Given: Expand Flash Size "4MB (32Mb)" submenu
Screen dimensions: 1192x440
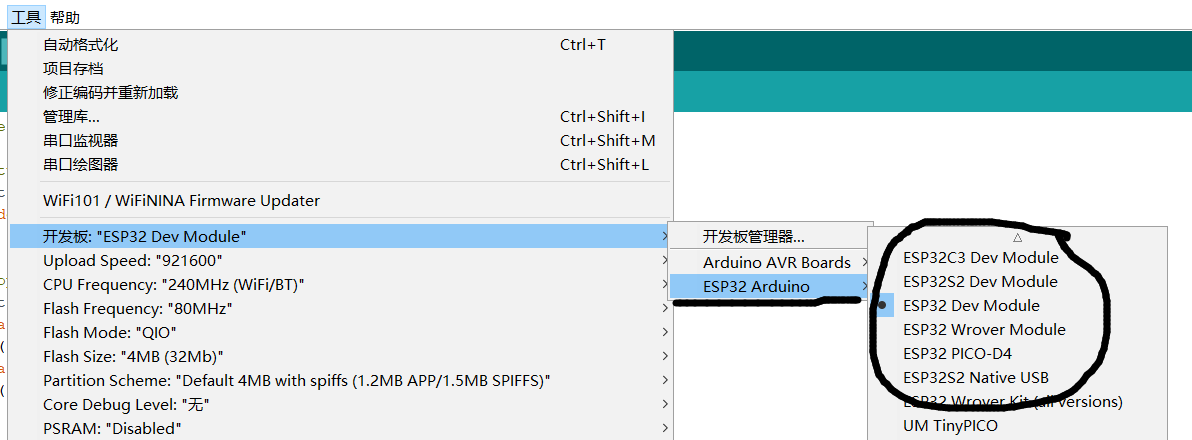Looking at the screenshot, I should pyautogui.click(x=341, y=356).
